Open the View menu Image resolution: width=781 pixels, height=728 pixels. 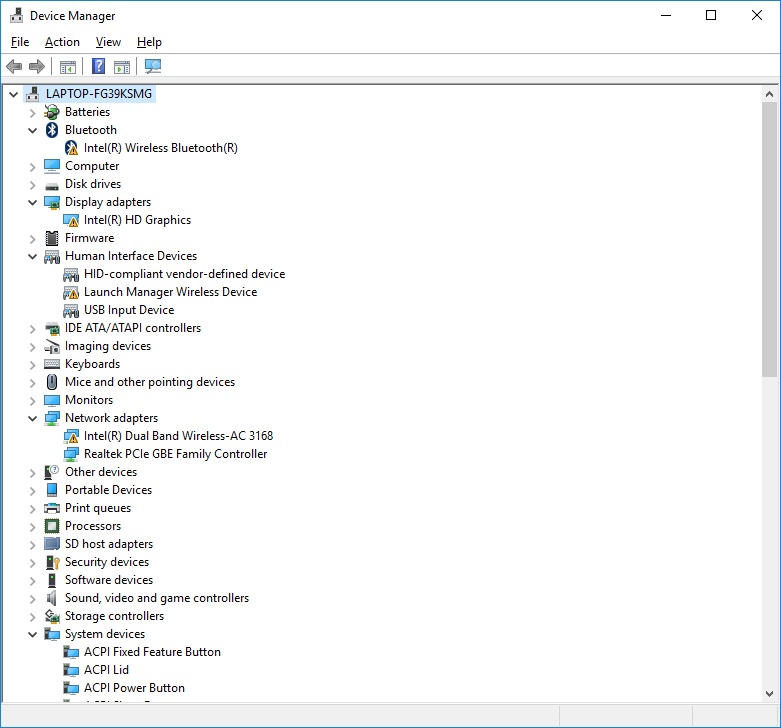pyautogui.click(x=108, y=42)
